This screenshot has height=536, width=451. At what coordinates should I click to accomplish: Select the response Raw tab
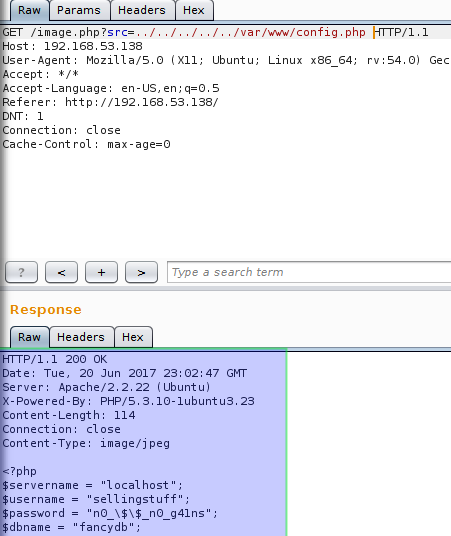pyautogui.click(x=30, y=337)
